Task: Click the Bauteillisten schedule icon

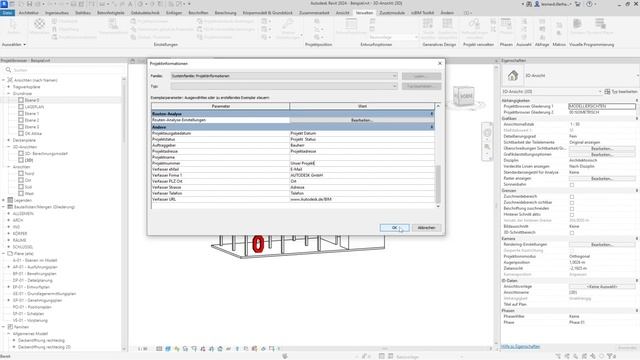Action: coord(10,207)
